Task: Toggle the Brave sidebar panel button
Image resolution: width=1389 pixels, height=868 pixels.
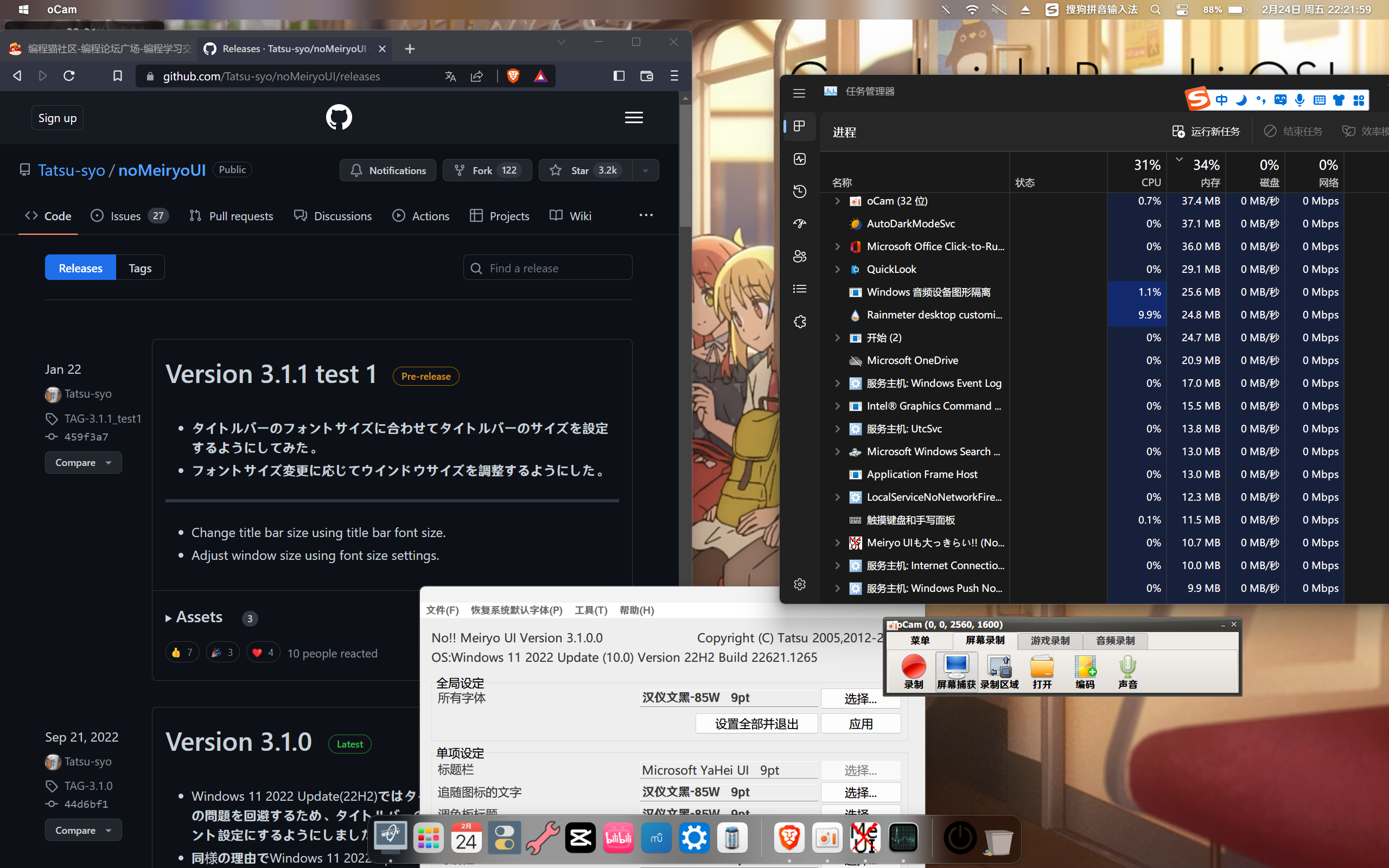Action: coord(619,76)
